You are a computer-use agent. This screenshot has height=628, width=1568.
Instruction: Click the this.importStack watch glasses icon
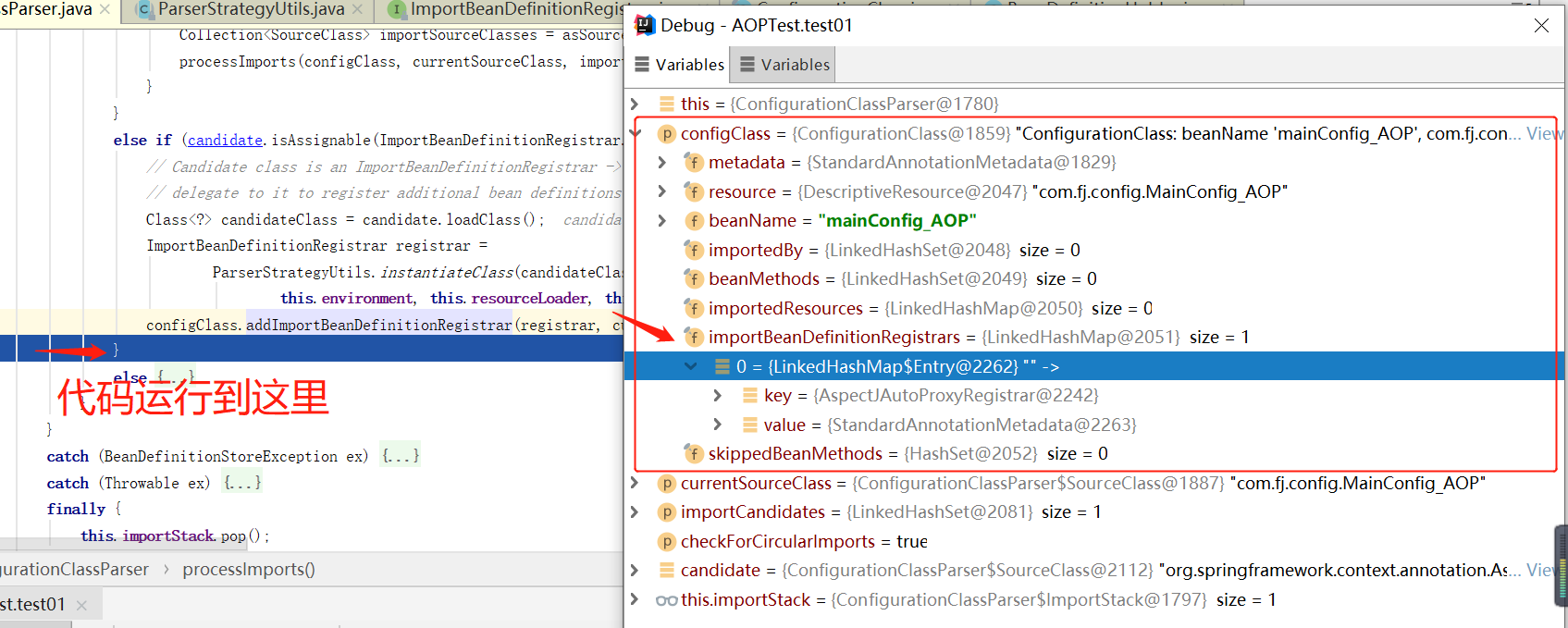[x=666, y=600]
